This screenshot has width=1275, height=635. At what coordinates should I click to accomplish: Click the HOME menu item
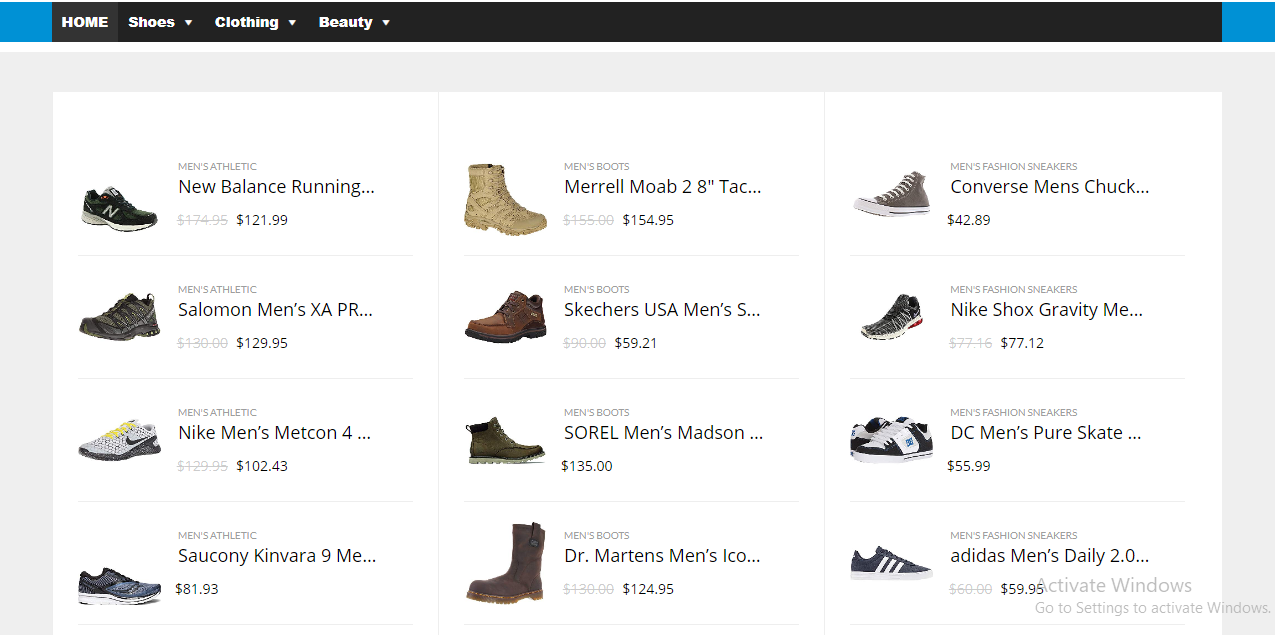[x=85, y=22]
